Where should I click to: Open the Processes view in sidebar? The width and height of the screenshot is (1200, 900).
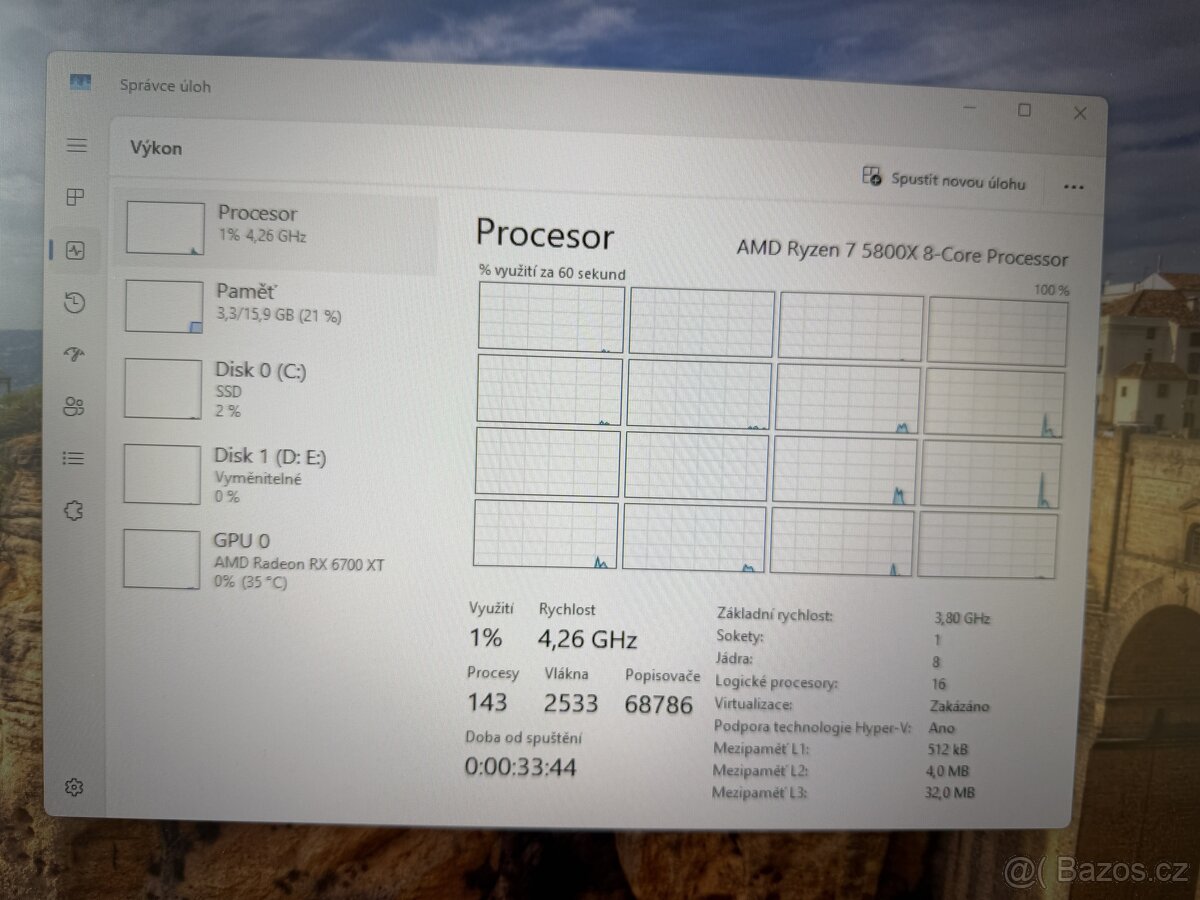tap(75, 197)
